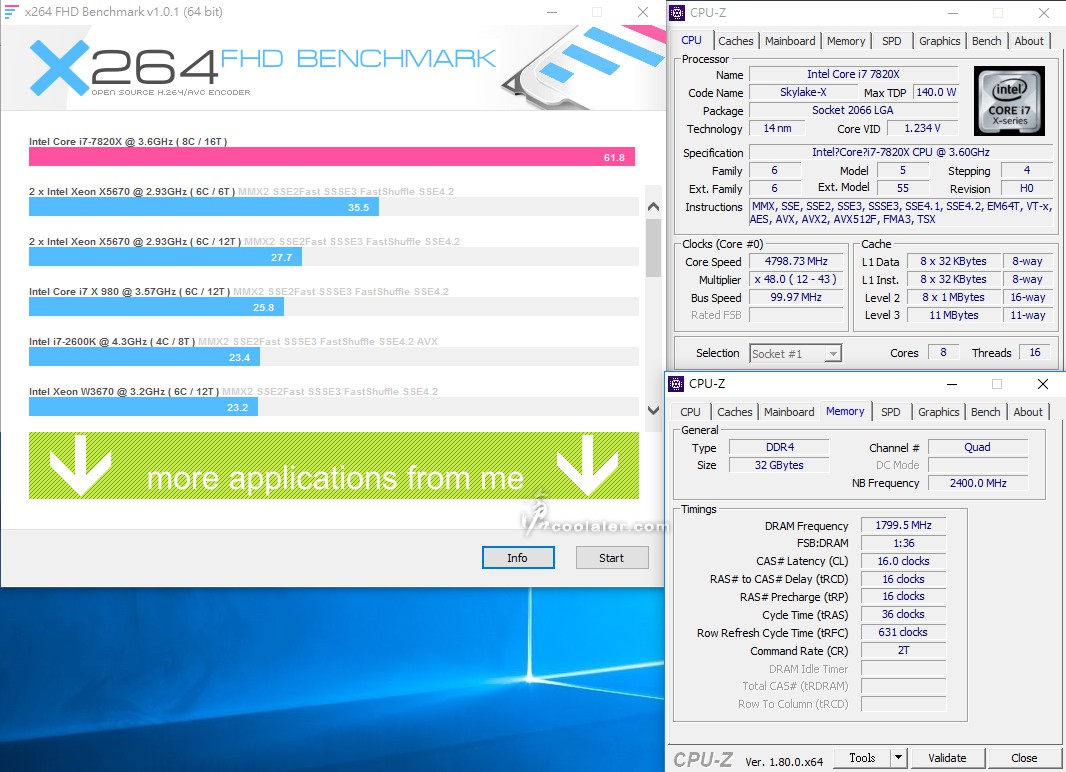Screen dimensions: 1066x772
Task: Click the Xeon X5670 35.5 result bar
Action: [x=204, y=207]
